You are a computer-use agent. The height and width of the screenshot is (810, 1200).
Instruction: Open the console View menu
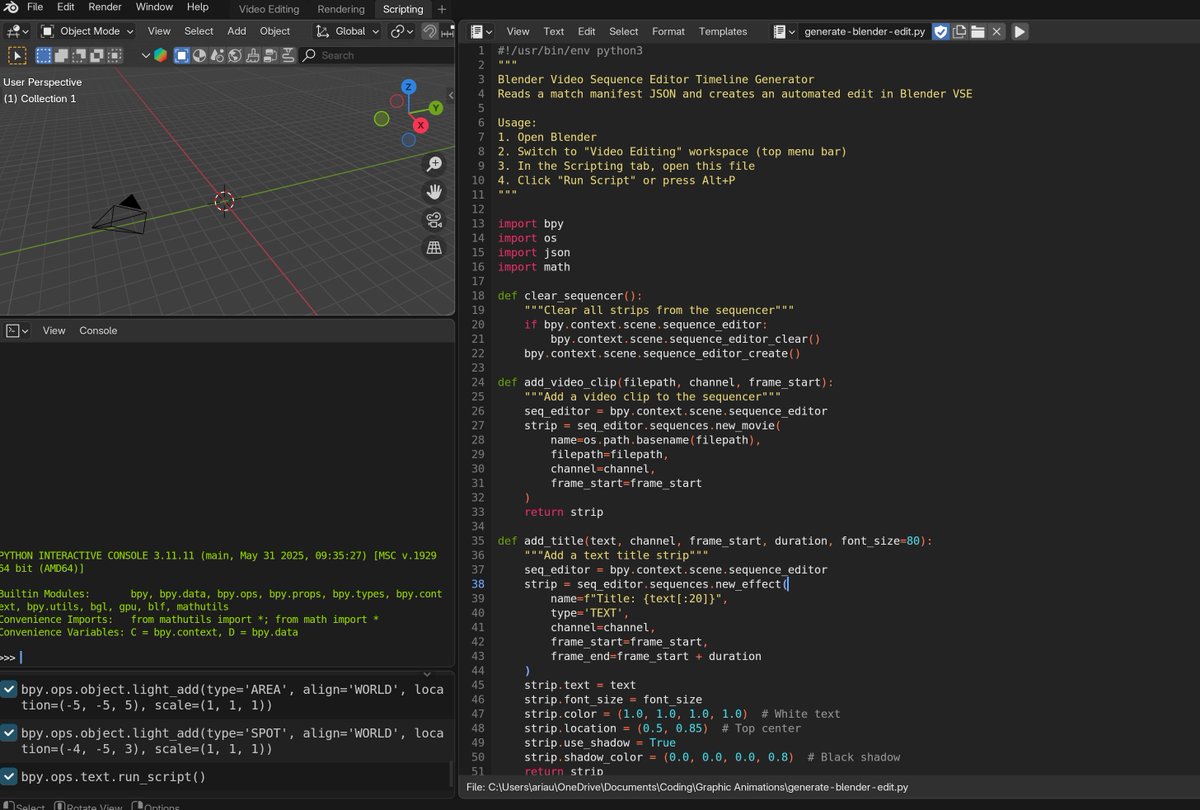(x=54, y=330)
